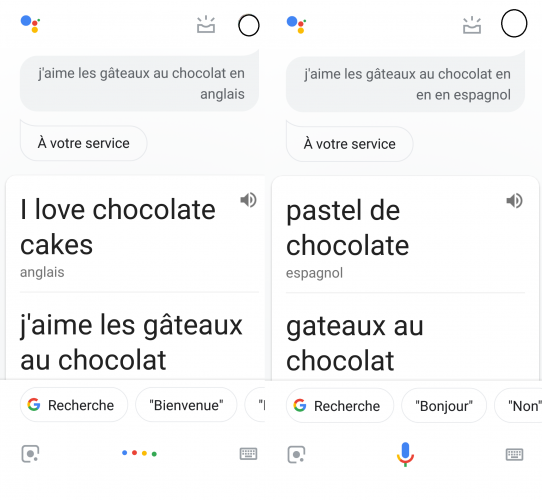Tap the Recherche chip in left screen

[74, 405]
